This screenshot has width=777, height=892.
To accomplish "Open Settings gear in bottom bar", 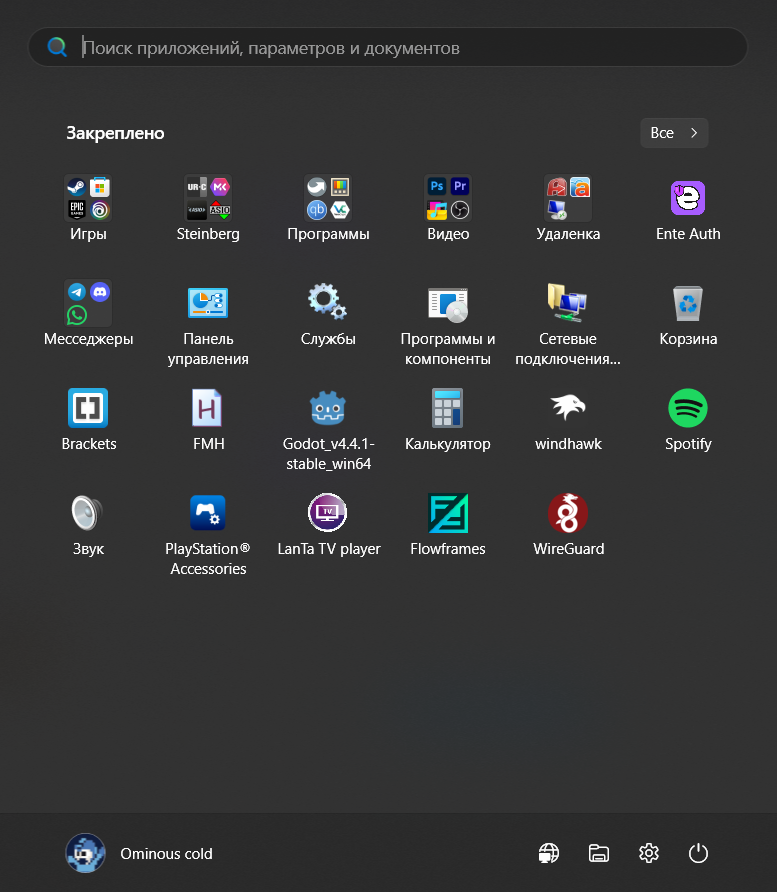I will [x=649, y=853].
